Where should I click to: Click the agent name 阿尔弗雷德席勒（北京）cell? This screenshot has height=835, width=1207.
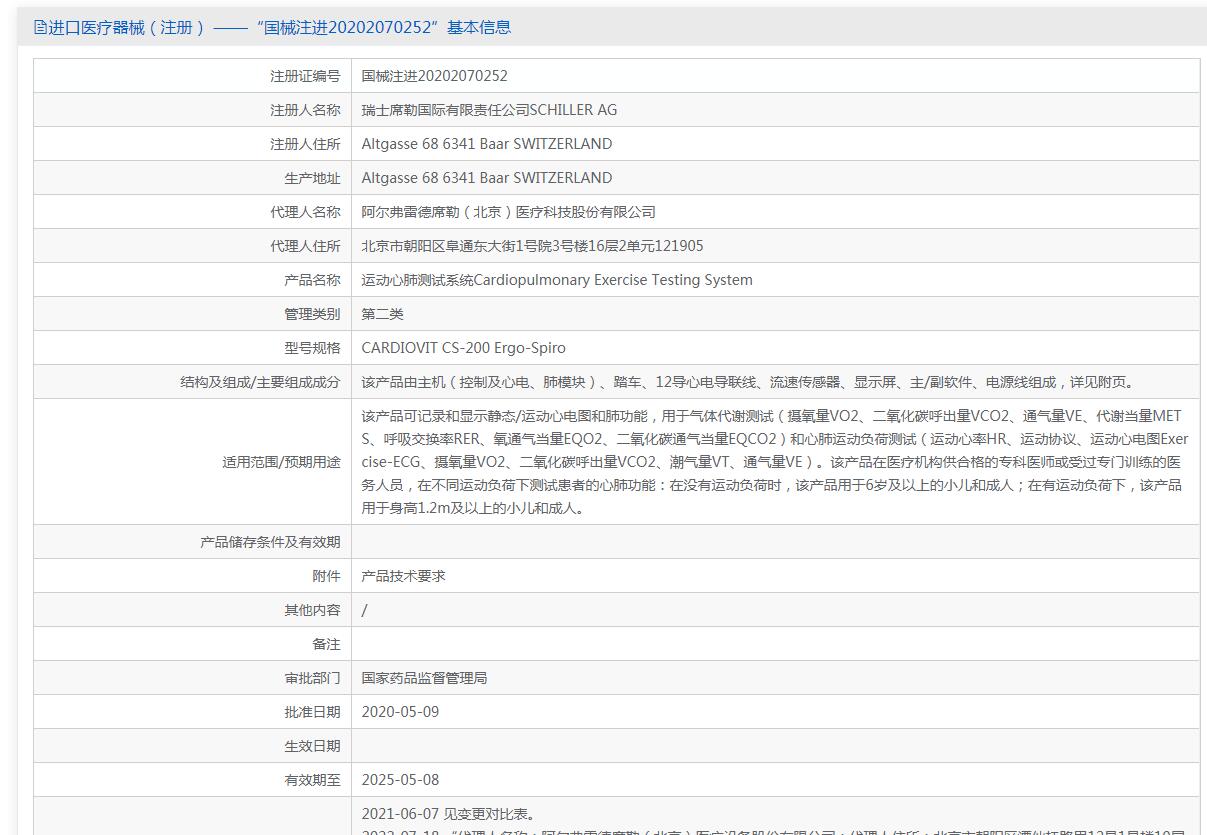[508, 212]
